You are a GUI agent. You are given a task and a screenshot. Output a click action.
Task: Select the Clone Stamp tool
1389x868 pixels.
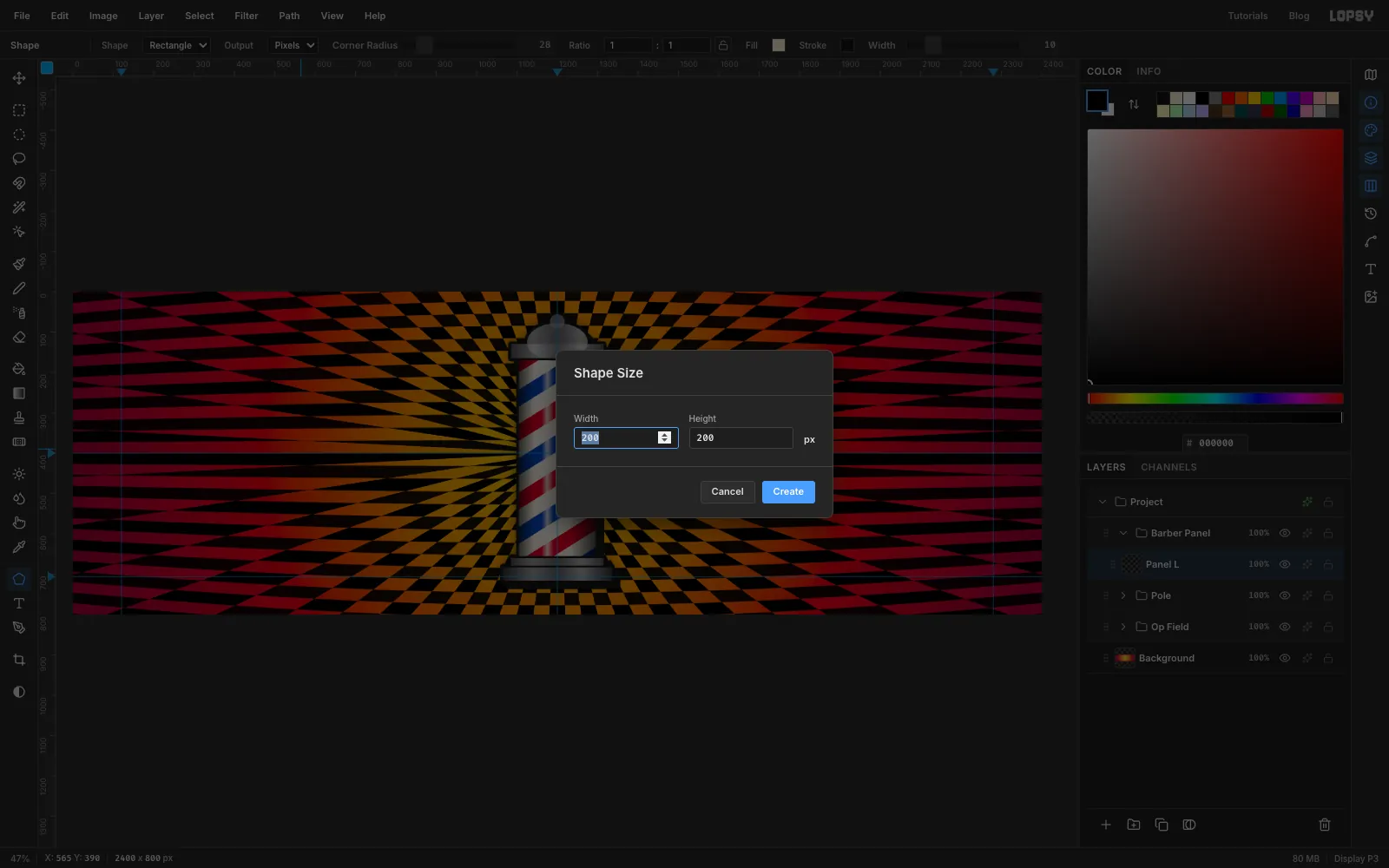[18, 418]
